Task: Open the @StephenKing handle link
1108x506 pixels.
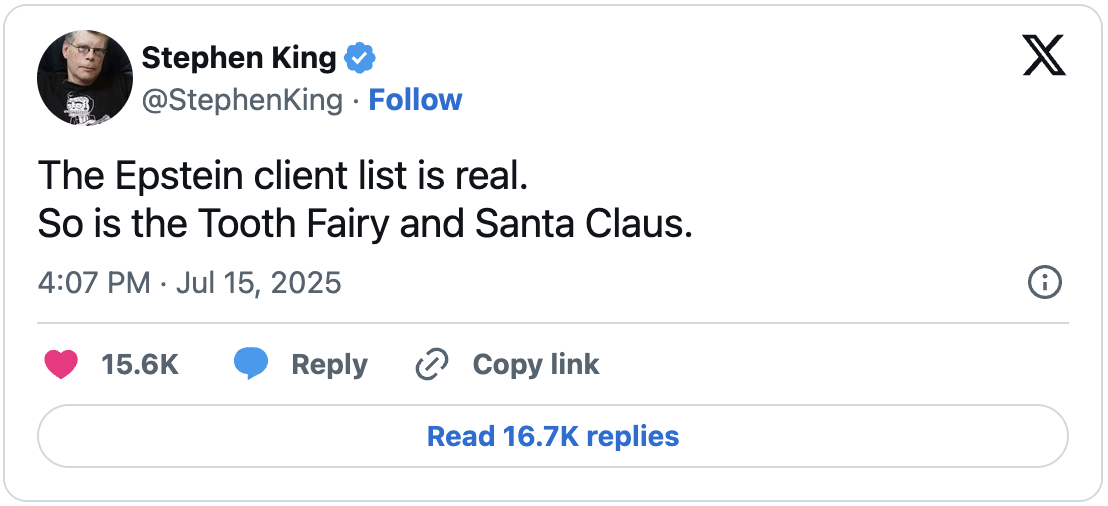Action: point(242,100)
